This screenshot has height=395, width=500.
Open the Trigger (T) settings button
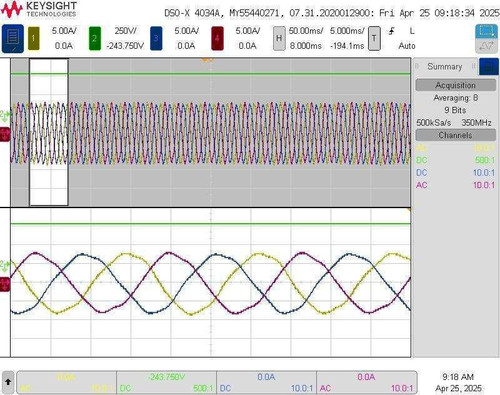374,38
